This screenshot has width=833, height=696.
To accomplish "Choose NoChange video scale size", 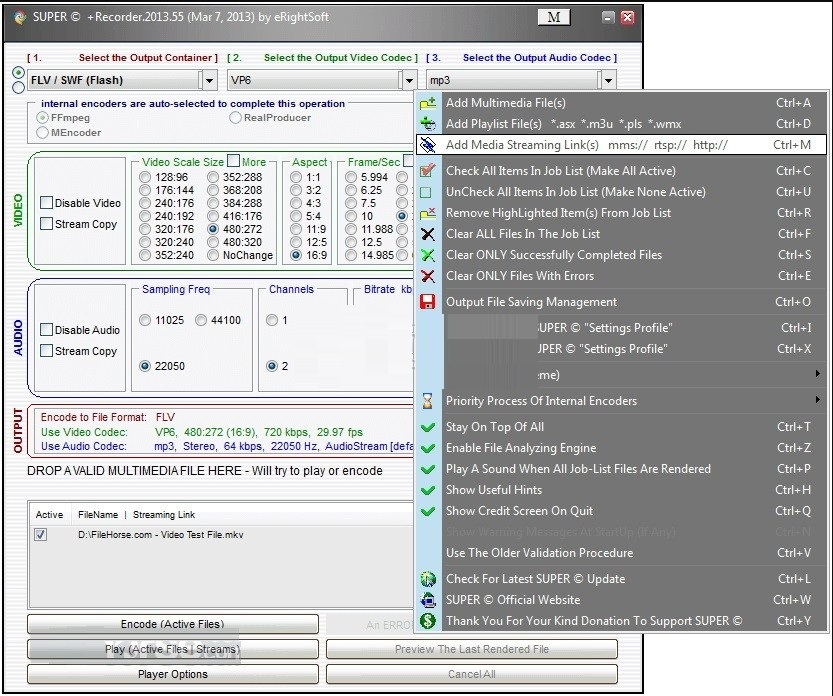I will point(213,256).
